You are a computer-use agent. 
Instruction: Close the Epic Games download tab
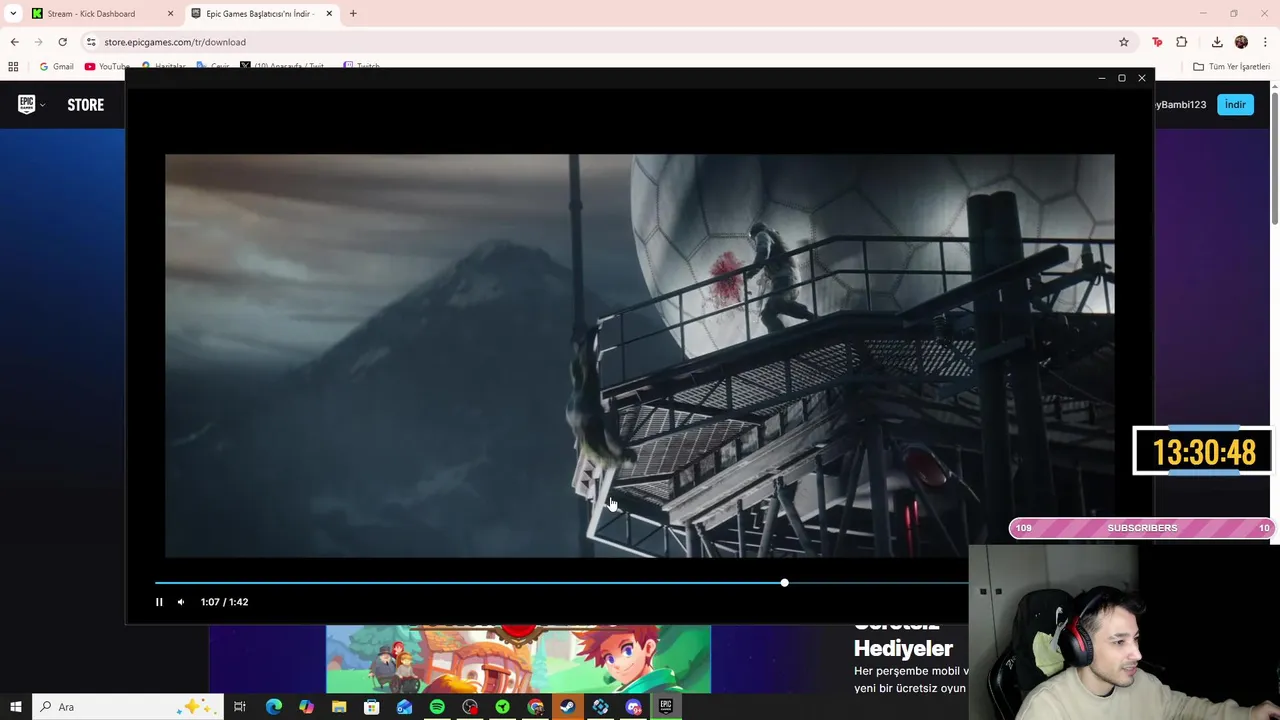(329, 14)
